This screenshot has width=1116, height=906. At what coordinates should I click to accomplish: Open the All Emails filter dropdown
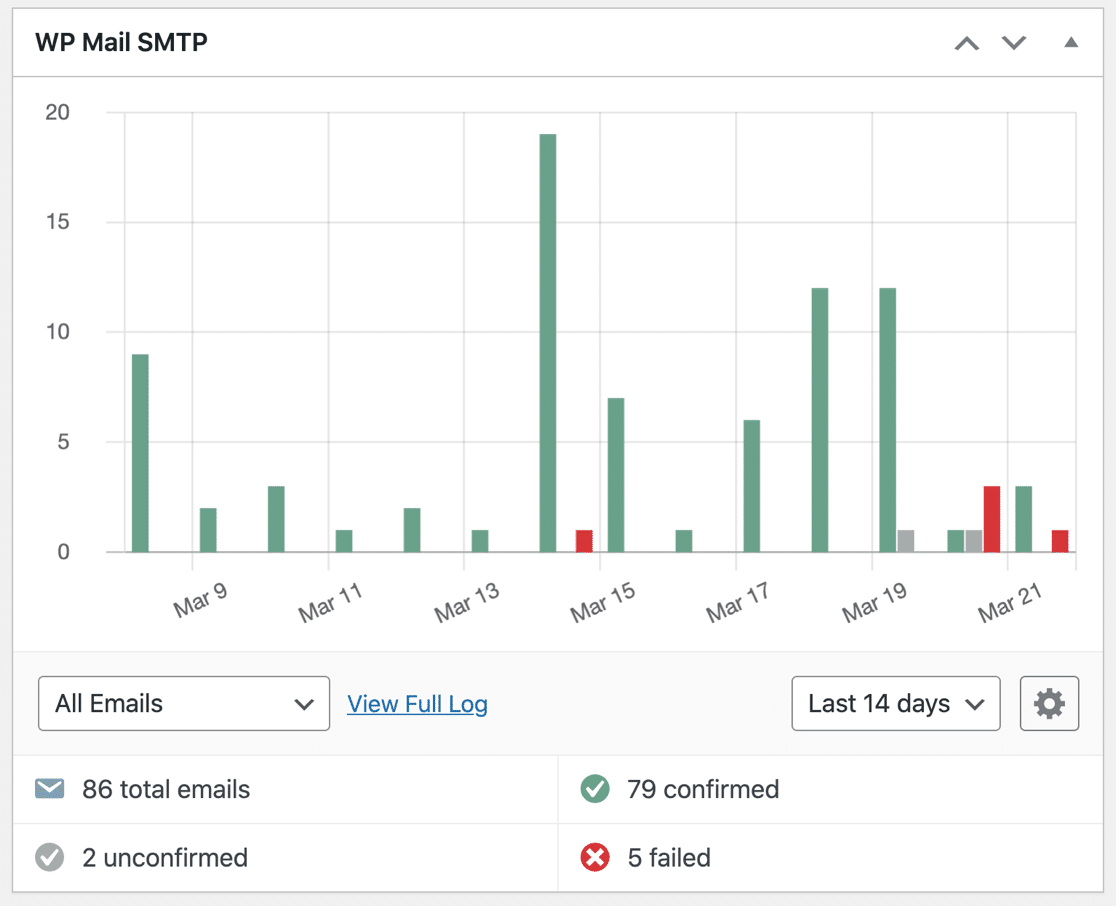[x=183, y=703]
